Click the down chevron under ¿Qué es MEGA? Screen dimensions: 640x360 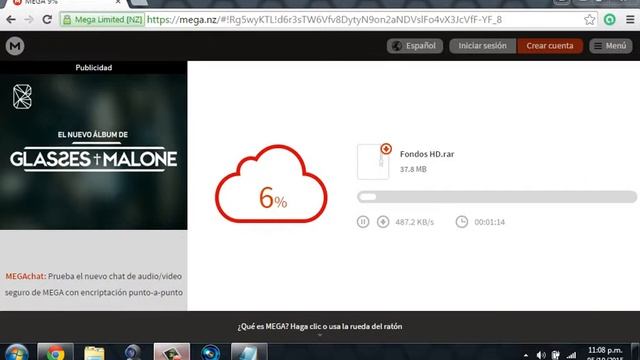(x=320, y=335)
